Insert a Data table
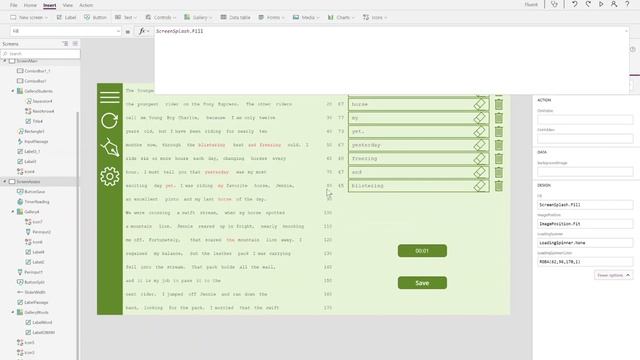The width and height of the screenshot is (640, 360). (236, 18)
